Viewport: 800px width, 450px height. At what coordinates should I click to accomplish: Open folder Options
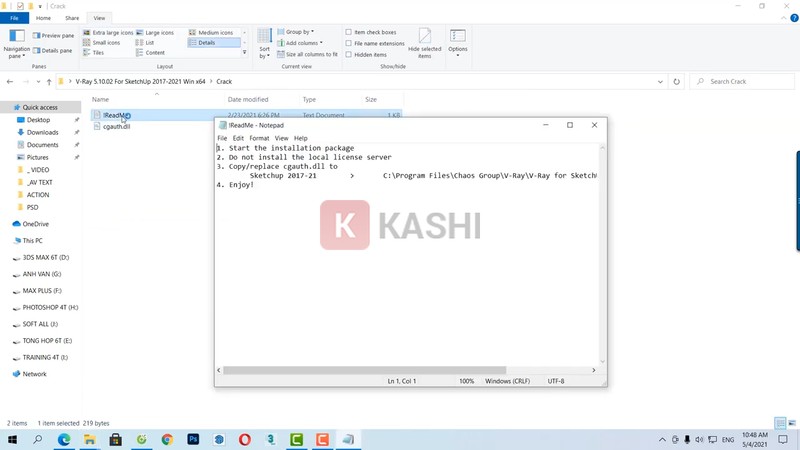(x=458, y=42)
